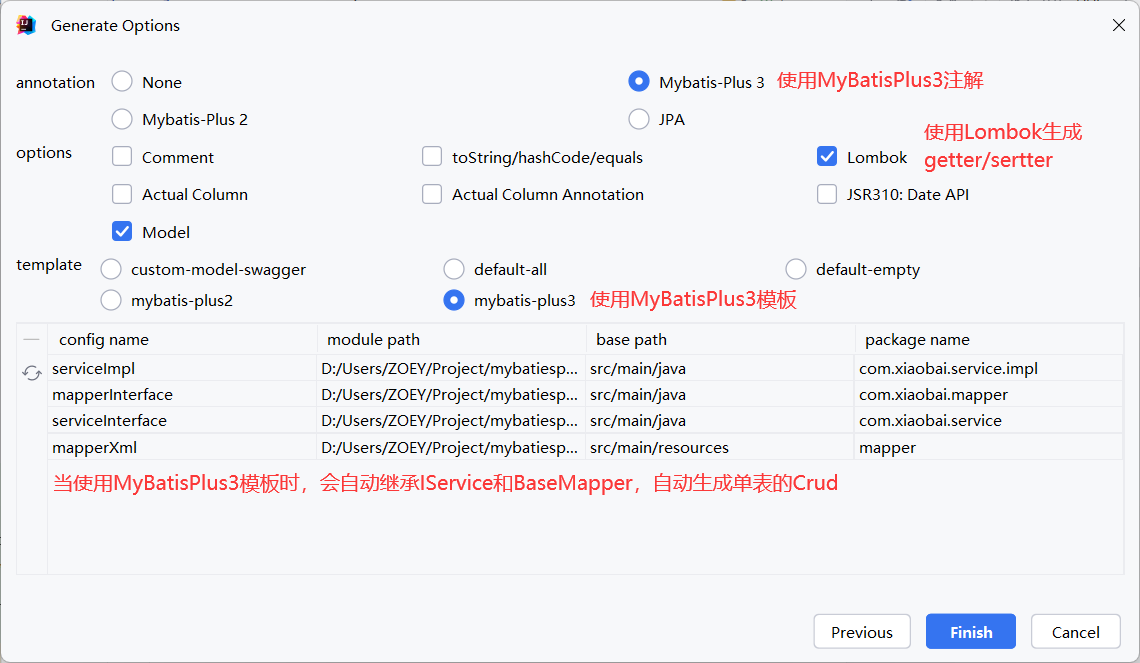The height and width of the screenshot is (663, 1140).
Task: Enable the JSR310: Date API option
Action: pyautogui.click(x=827, y=194)
